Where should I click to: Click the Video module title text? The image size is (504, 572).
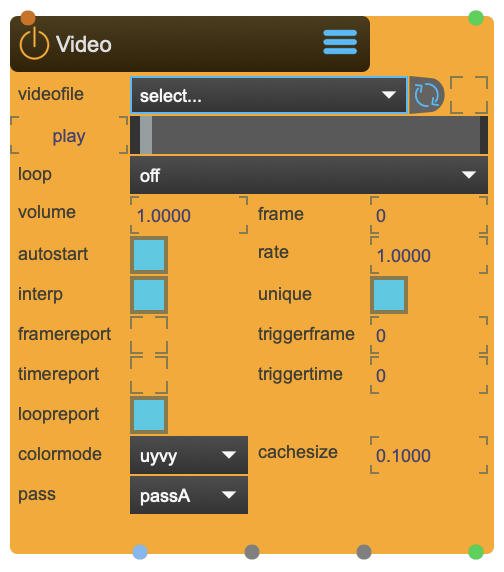pyautogui.click(x=84, y=44)
